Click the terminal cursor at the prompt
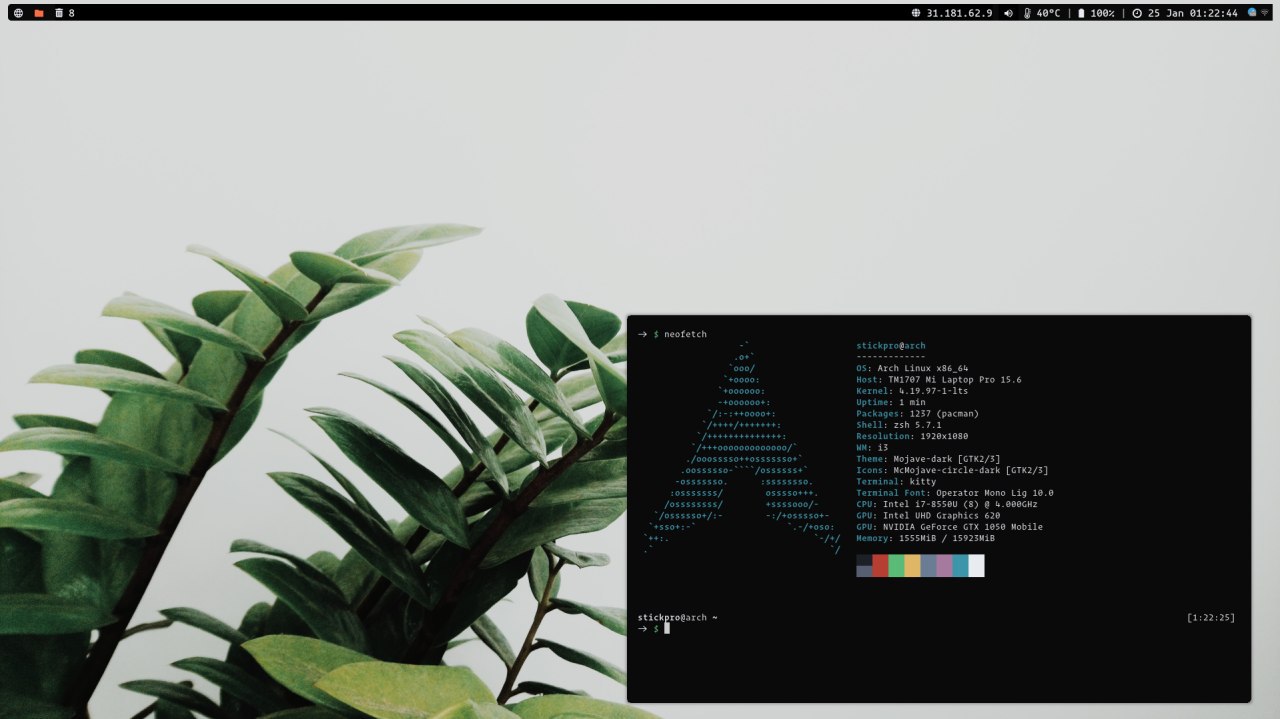 666,628
